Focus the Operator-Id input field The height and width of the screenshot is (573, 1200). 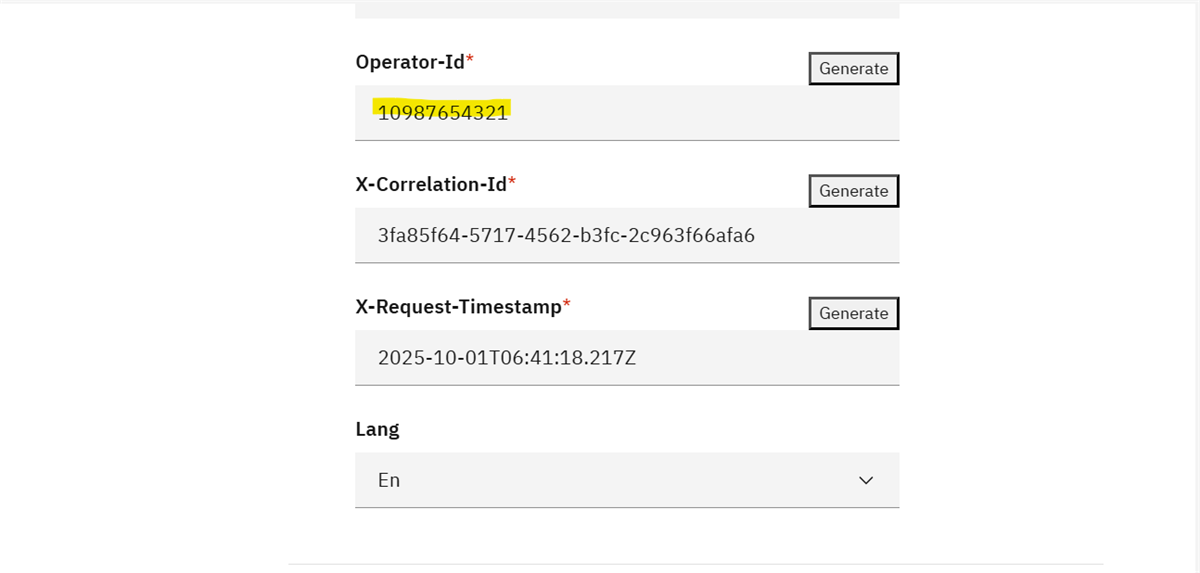click(x=700, y=113)
